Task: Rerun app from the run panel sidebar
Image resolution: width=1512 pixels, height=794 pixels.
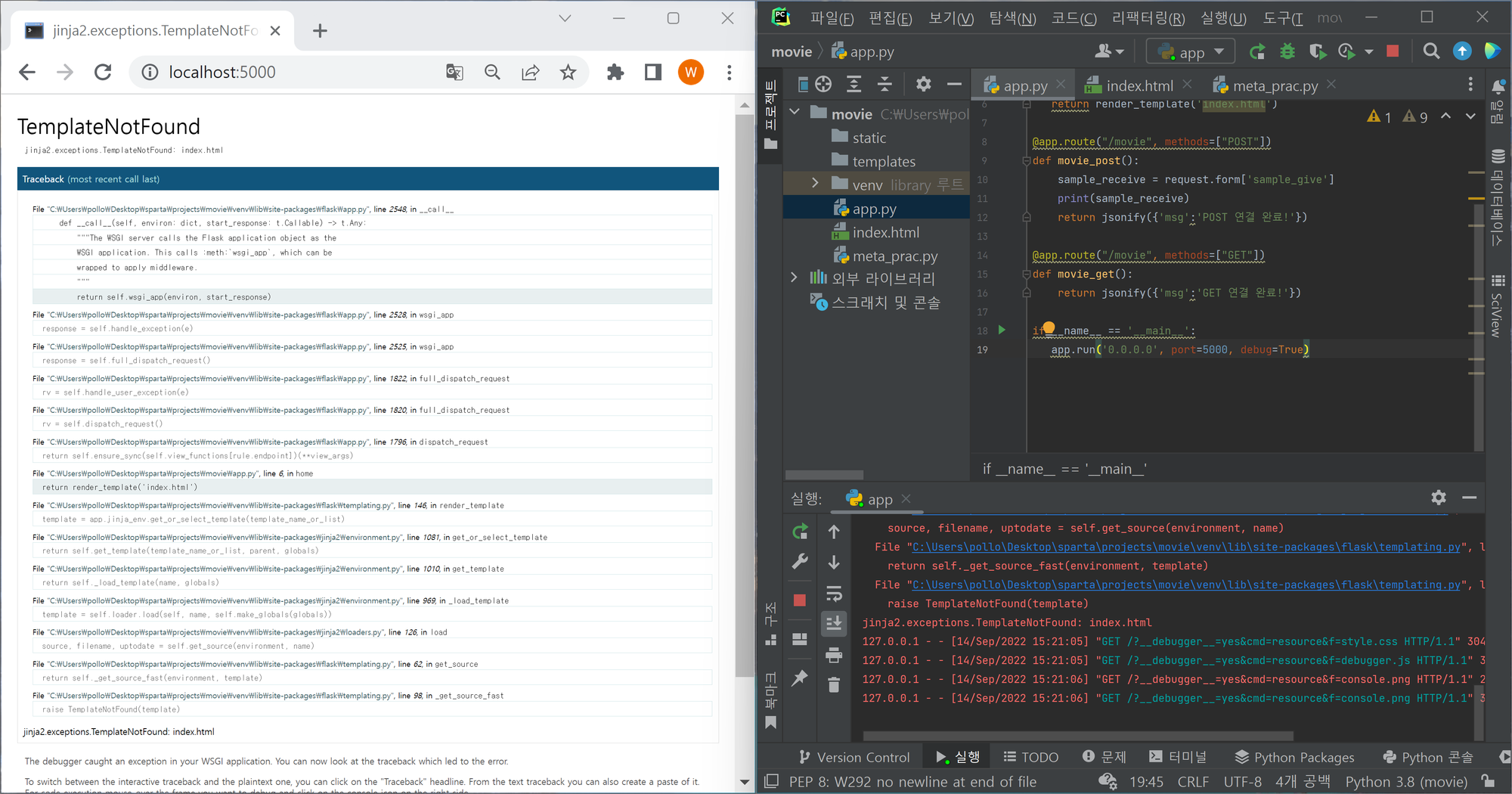Action: [x=800, y=532]
